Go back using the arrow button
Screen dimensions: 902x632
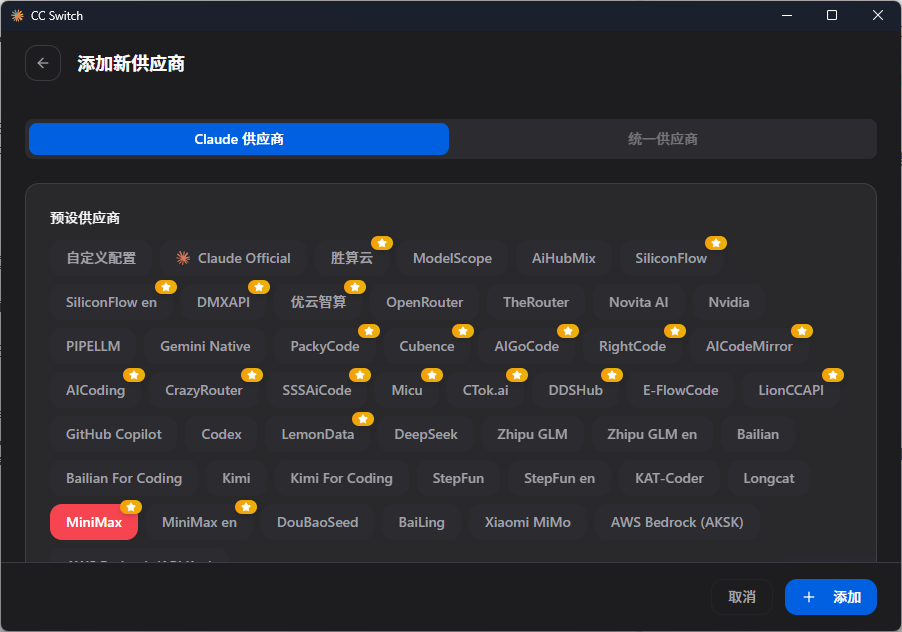point(43,63)
